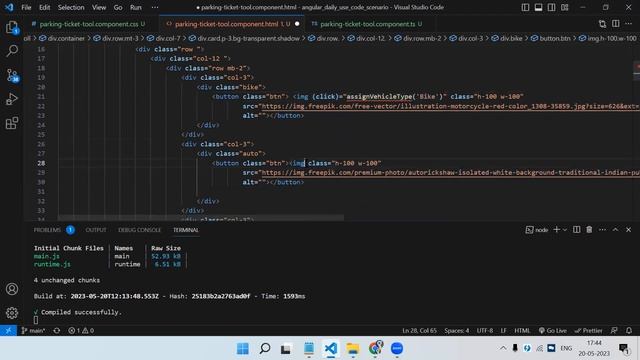Open the Go menu

pos(118,7)
